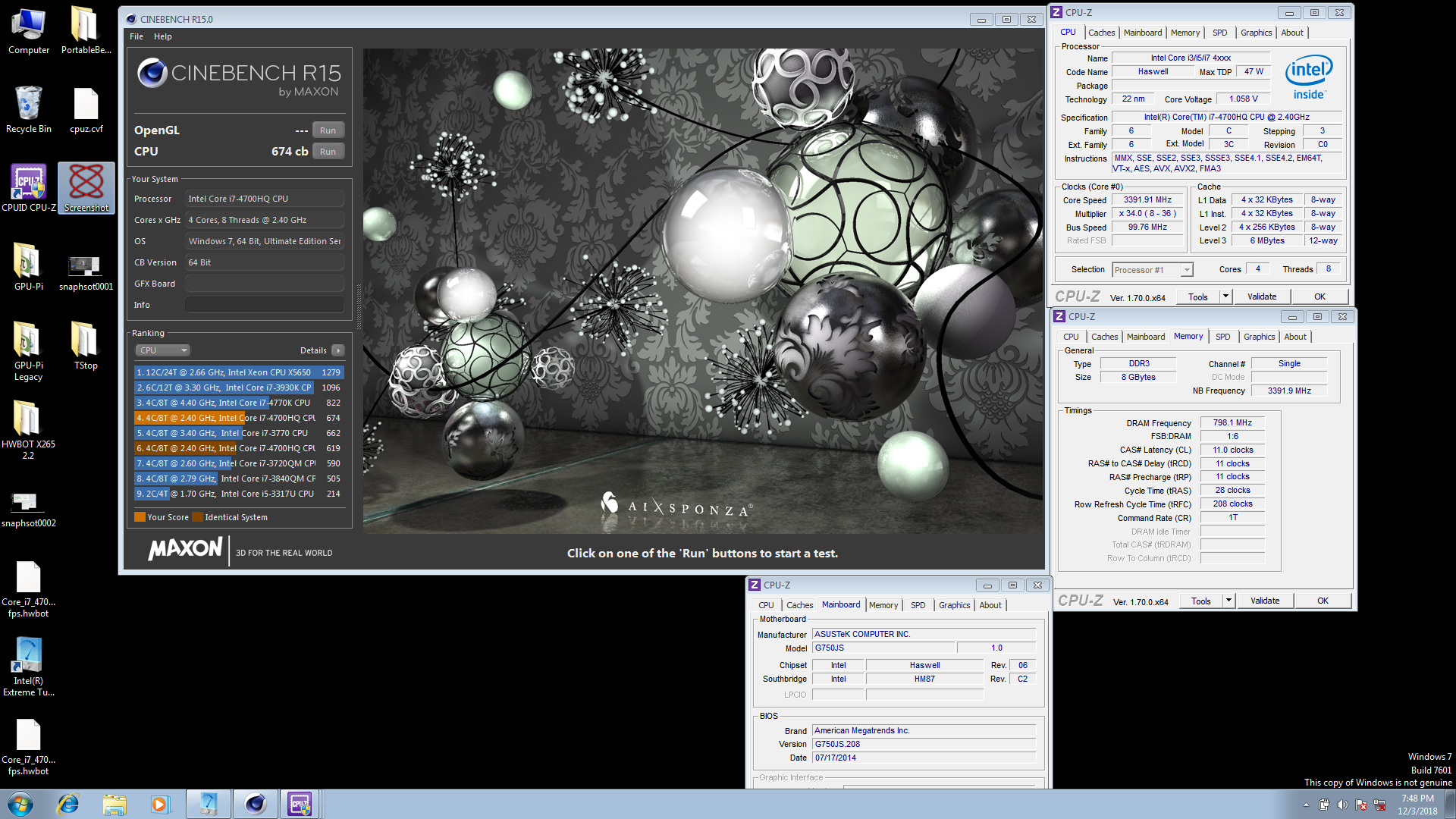Viewport: 1456px width, 819px height.
Task: Switch to Mainboard tab in top CPU-Z
Action: (x=1142, y=33)
